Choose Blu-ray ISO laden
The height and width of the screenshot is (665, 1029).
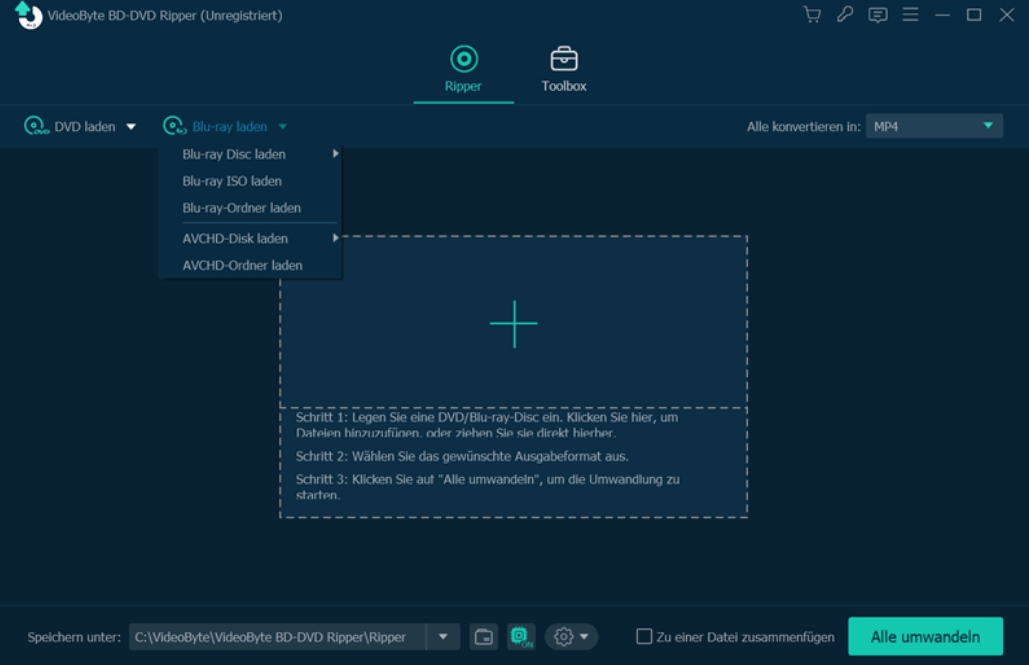(x=250, y=181)
